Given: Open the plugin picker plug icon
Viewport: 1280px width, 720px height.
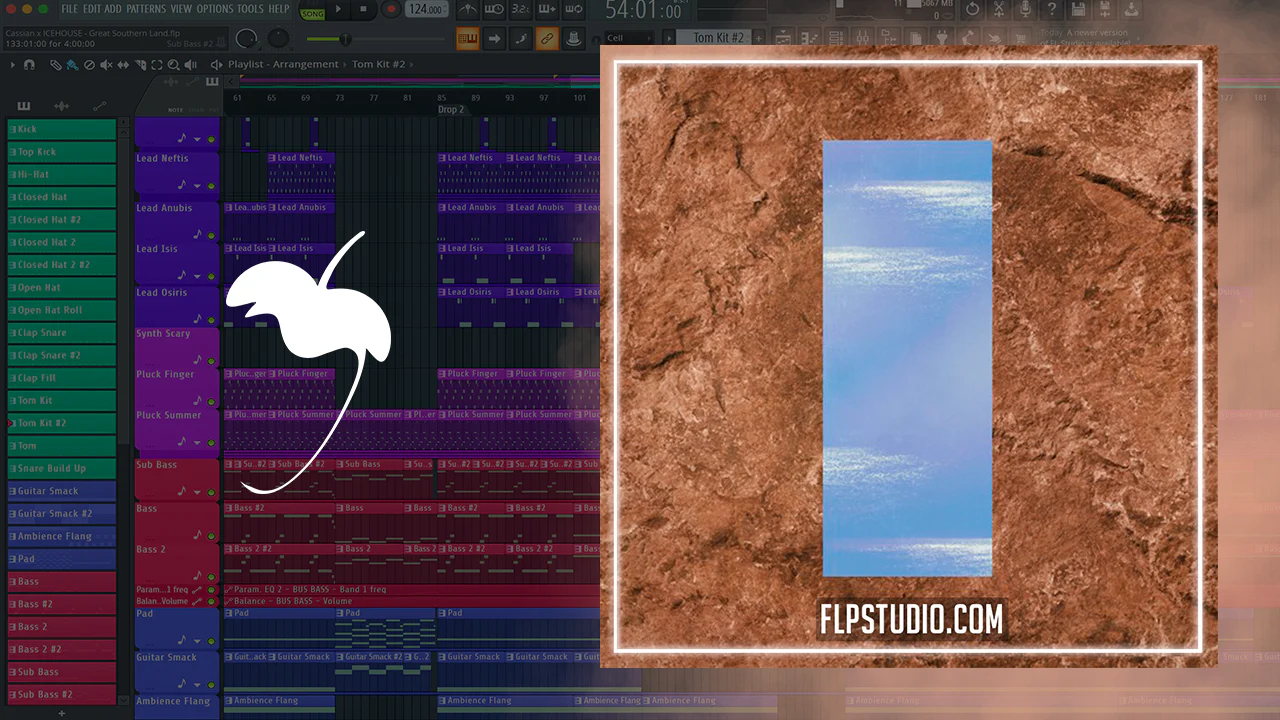Looking at the screenshot, I should click(941, 38).
